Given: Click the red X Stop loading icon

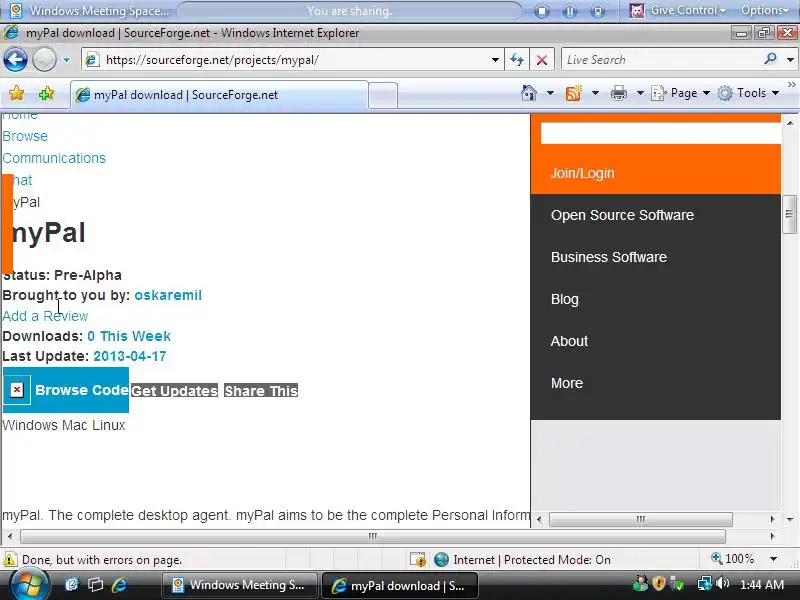Looking at the screenshot, I should (x=542, y=60).
